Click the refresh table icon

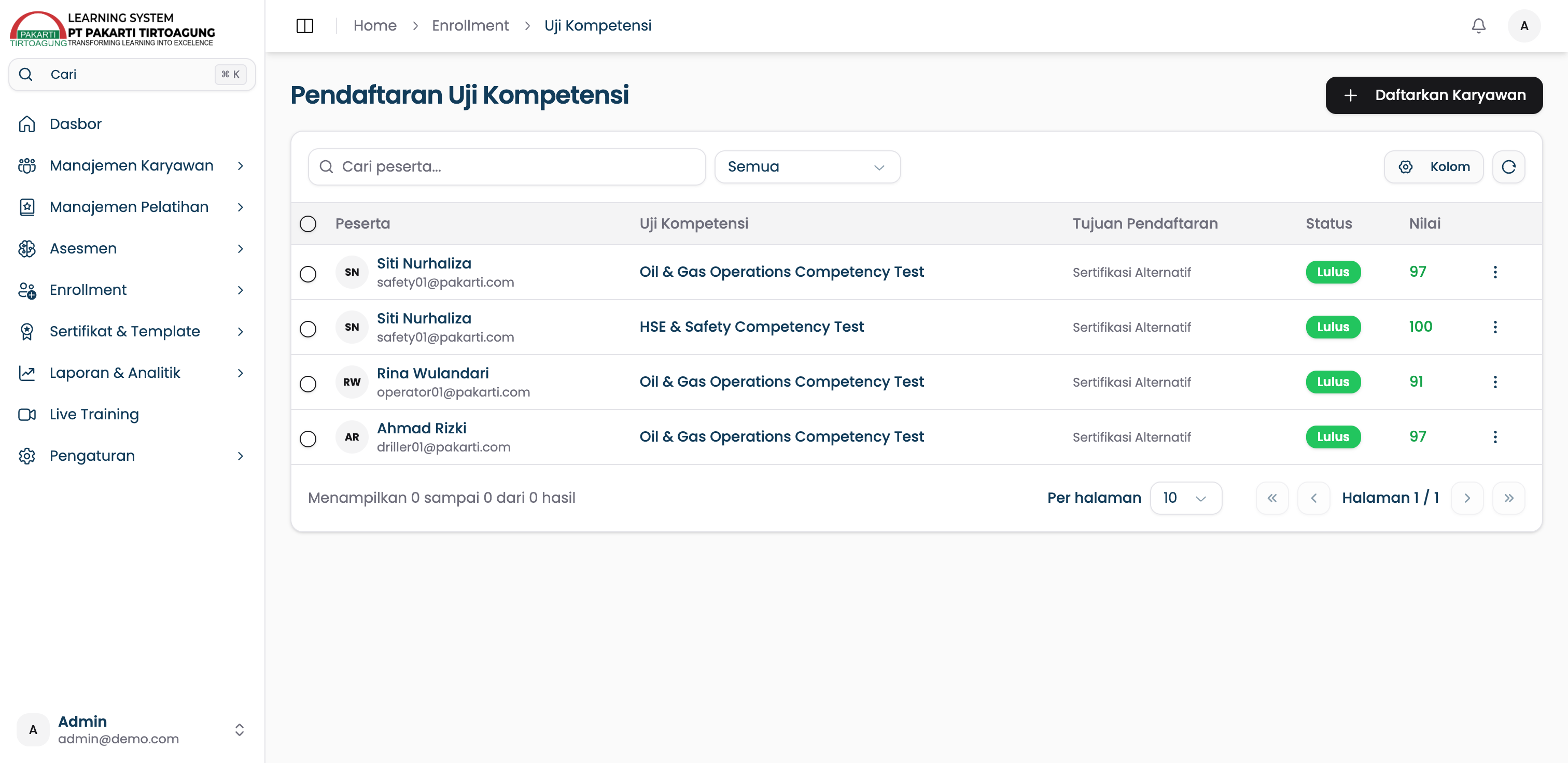[1508, 167]
